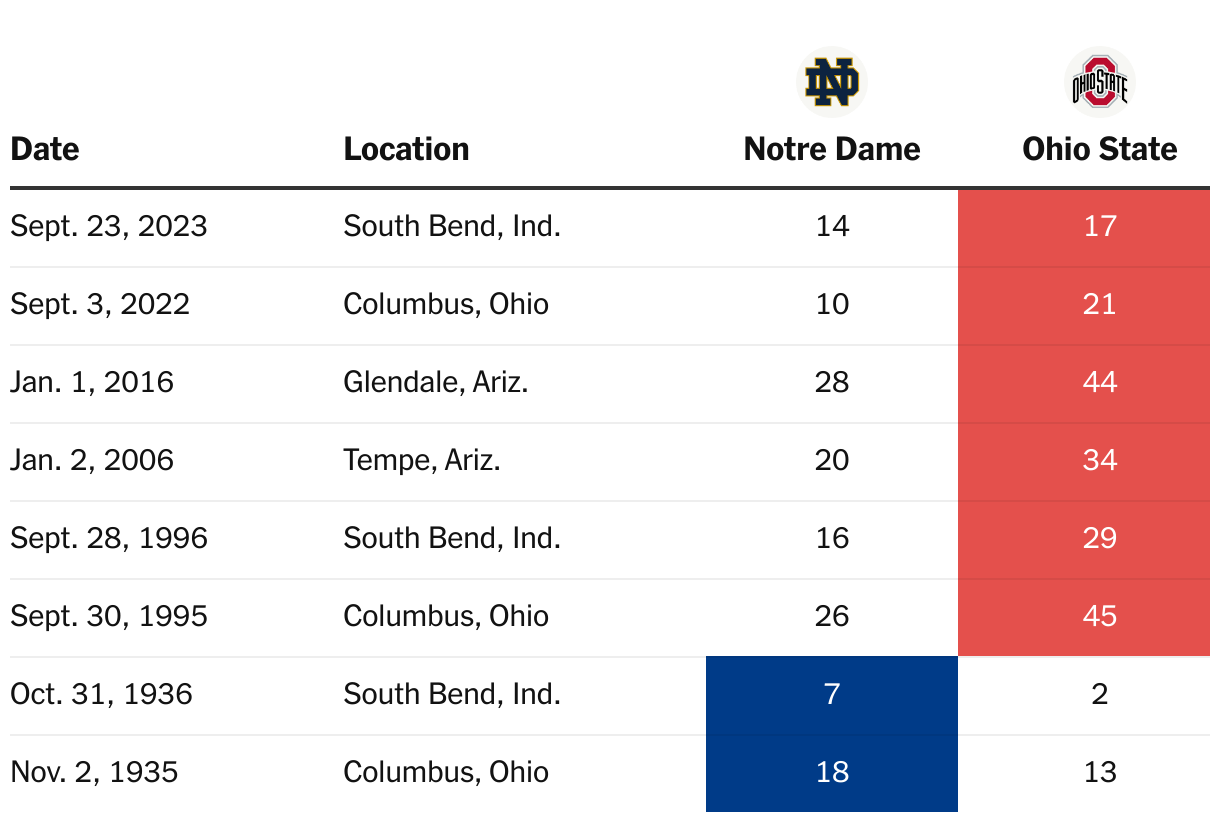
Task: Select the Jan. 1, 2016 date cell
Action: 92,382
